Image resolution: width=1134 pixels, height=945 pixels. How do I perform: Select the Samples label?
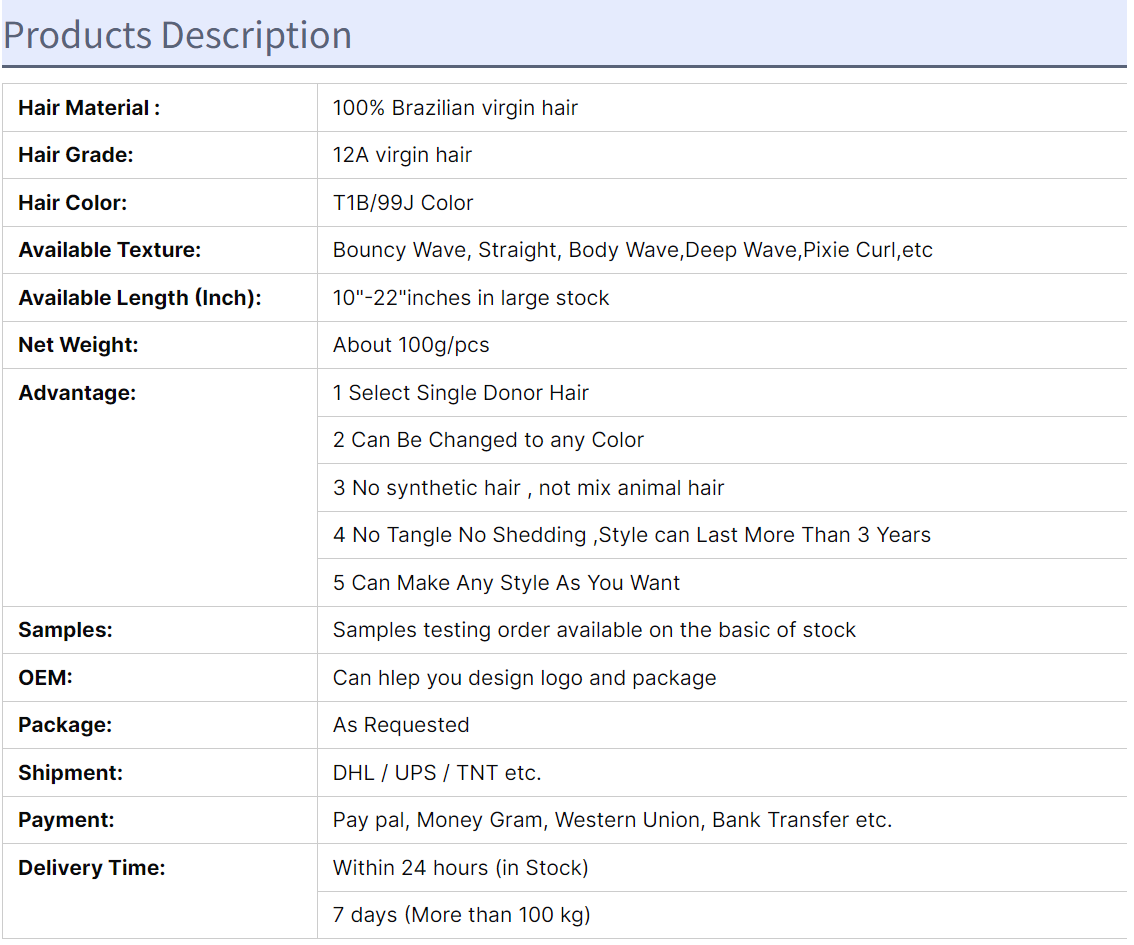65,630
